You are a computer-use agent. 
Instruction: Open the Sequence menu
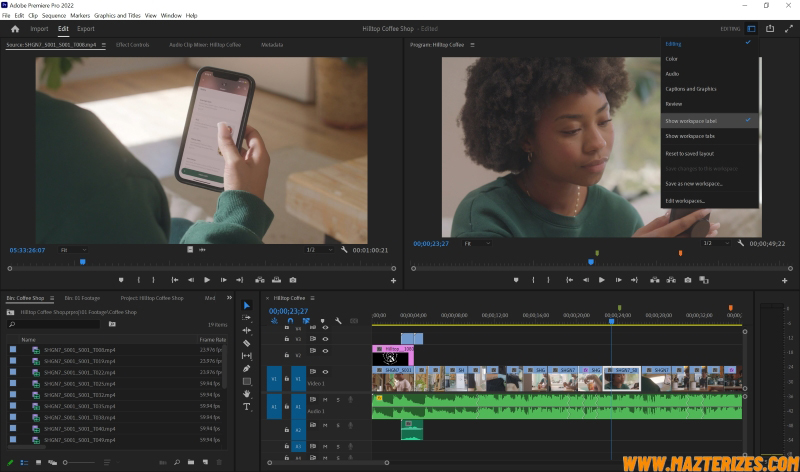pos(54,16)
